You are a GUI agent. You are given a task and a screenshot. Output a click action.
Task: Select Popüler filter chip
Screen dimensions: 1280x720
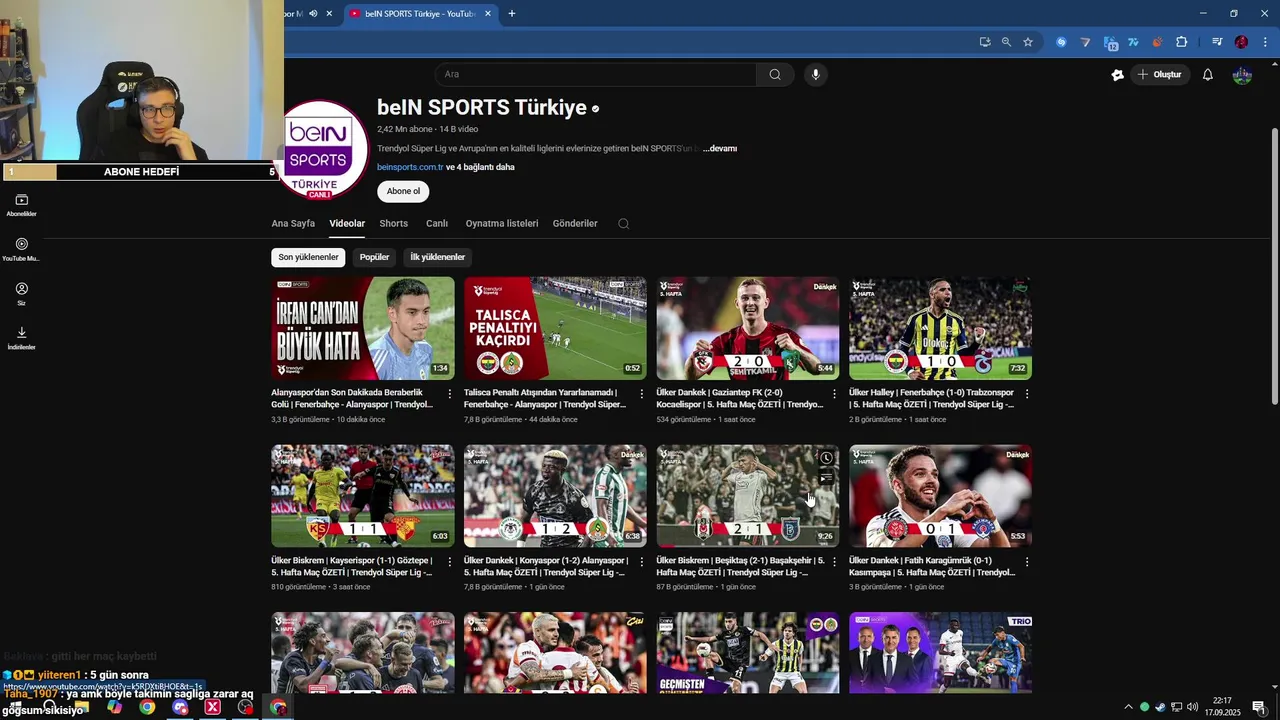click(374, 258)
